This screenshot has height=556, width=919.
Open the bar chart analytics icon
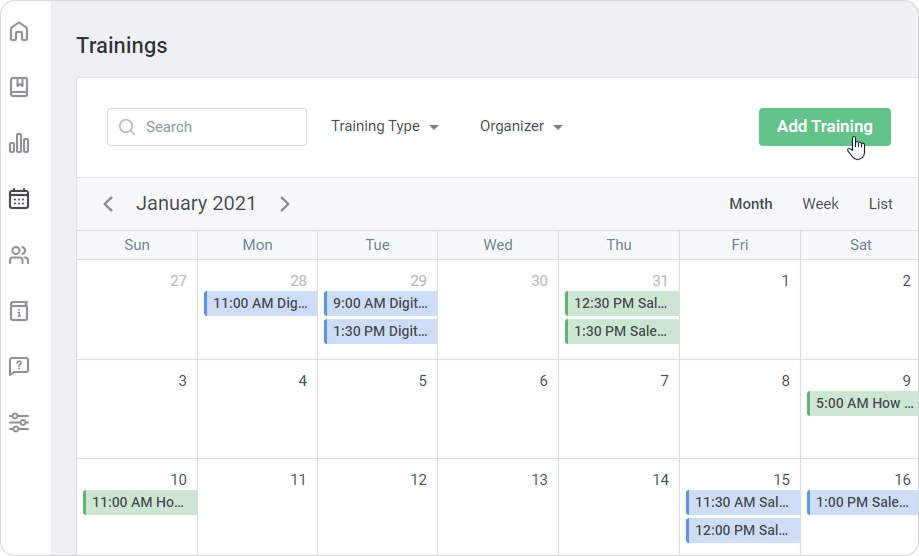[19, 143]
